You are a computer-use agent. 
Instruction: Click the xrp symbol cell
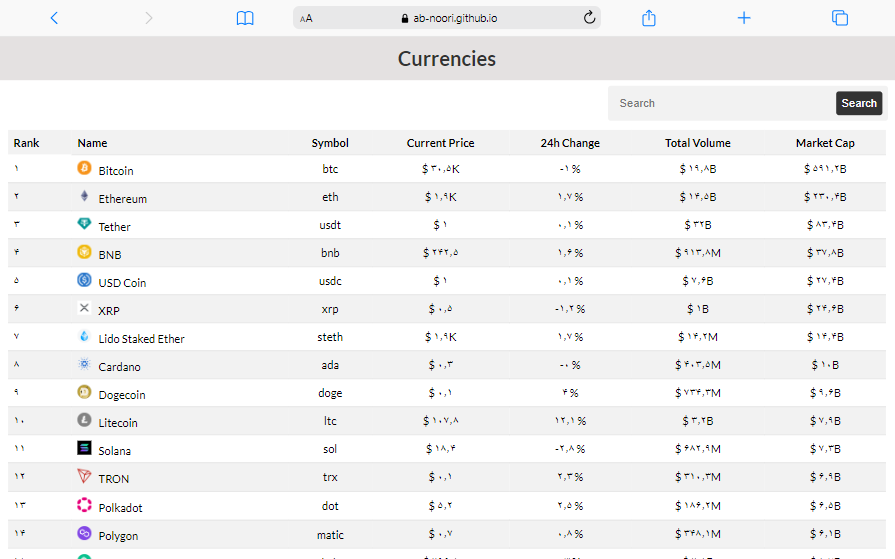click(330, 309)
